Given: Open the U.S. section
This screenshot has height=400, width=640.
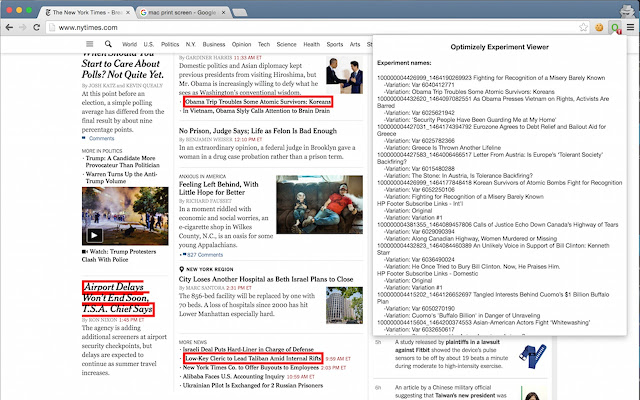Looking at the screenshot, I should [x=149, y=44].
